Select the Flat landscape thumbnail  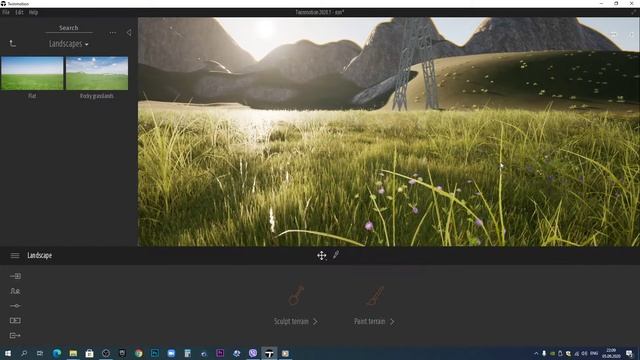click(32, 73)
